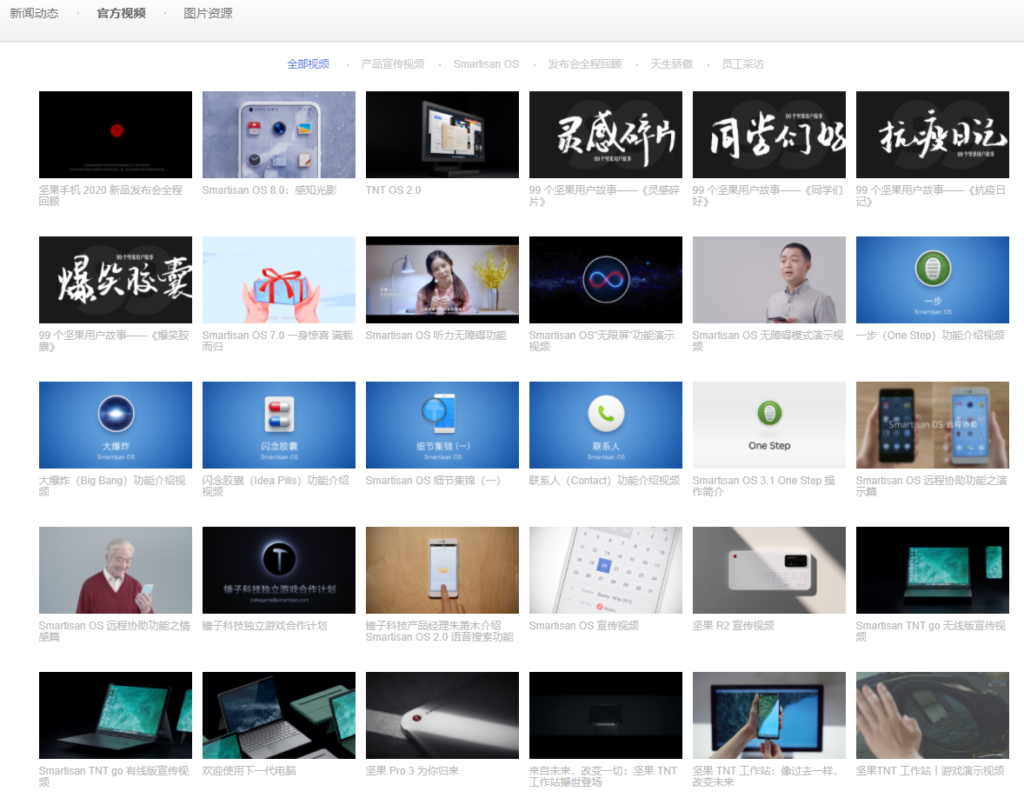Viewport: 1024px width, 798px height.
Task: Open the 语音搜索功能 video thumbnail
Action: point(442,570)
